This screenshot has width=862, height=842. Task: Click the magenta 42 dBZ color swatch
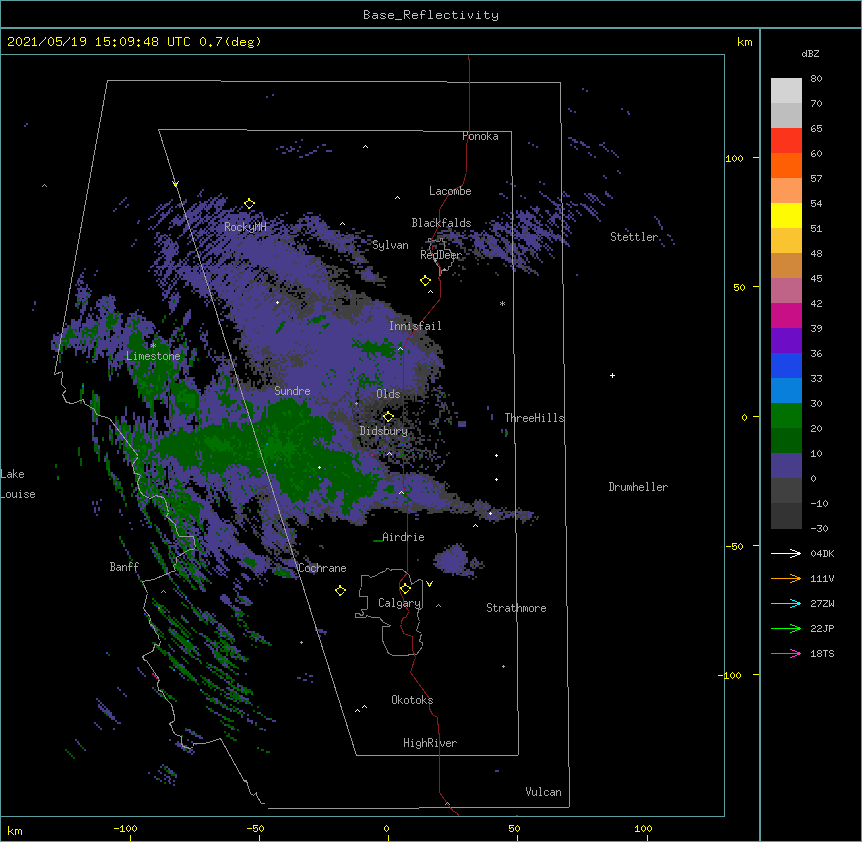[786, 315]
